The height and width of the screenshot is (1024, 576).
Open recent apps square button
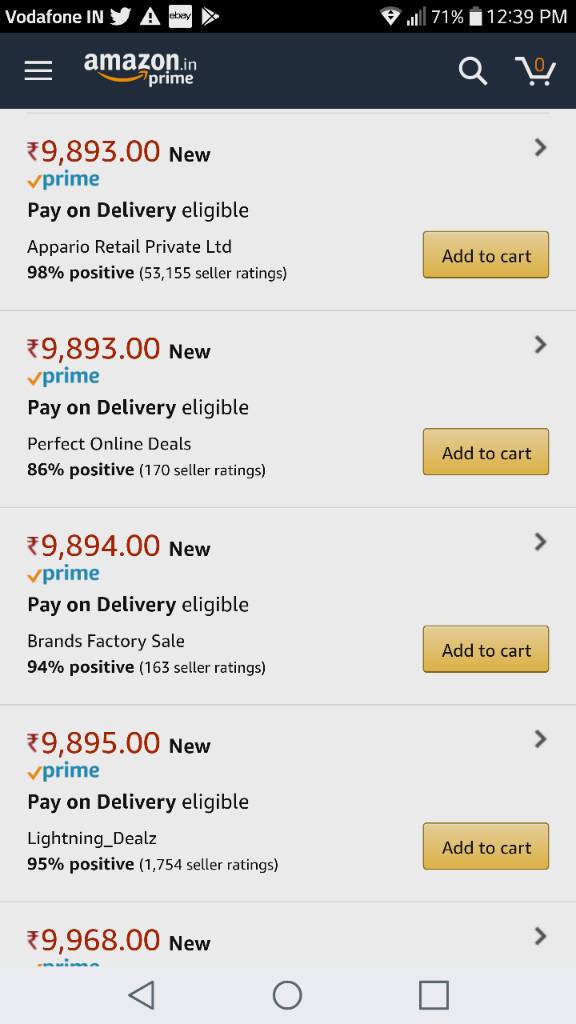click(x=434, y=995)
